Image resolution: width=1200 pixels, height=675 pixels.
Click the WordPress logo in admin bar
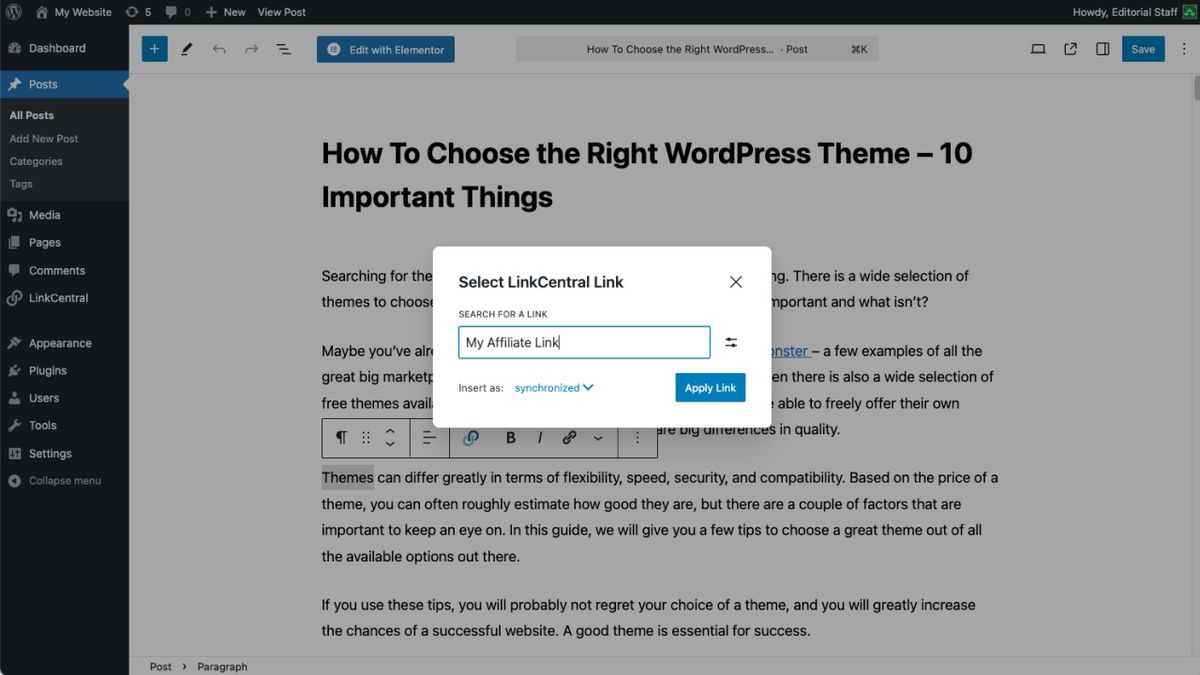pos(13,12)
